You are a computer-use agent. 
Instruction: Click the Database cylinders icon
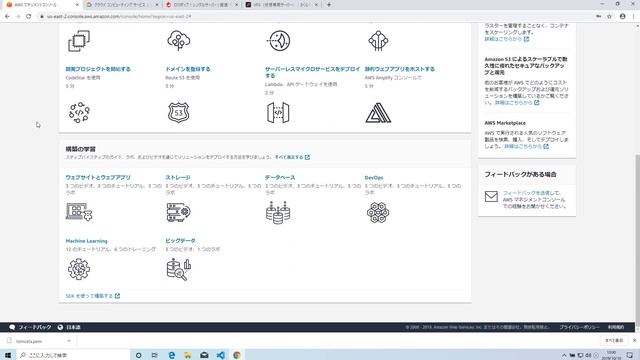point(278,213)
